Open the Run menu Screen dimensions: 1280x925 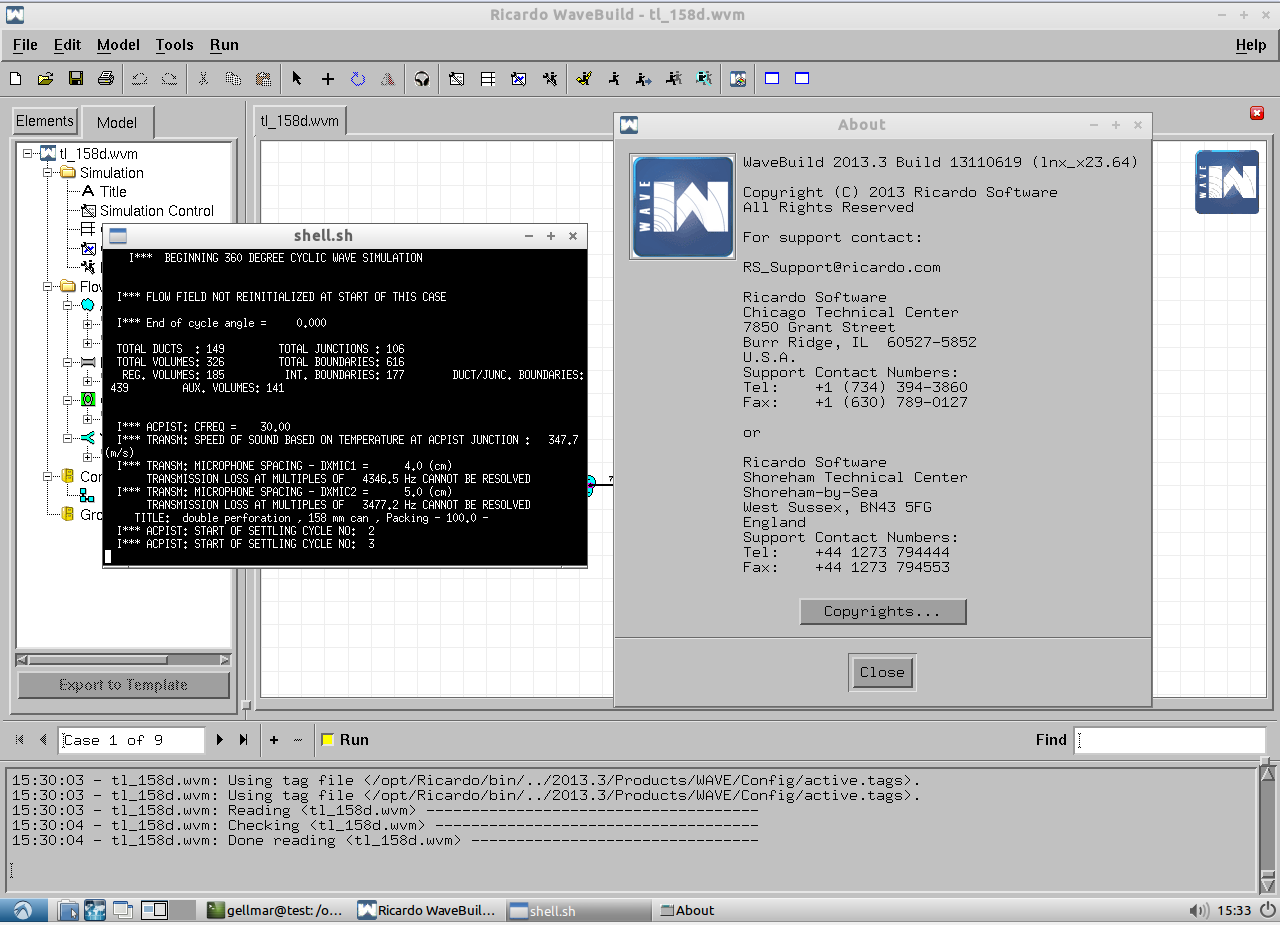[x=224, y=45]
